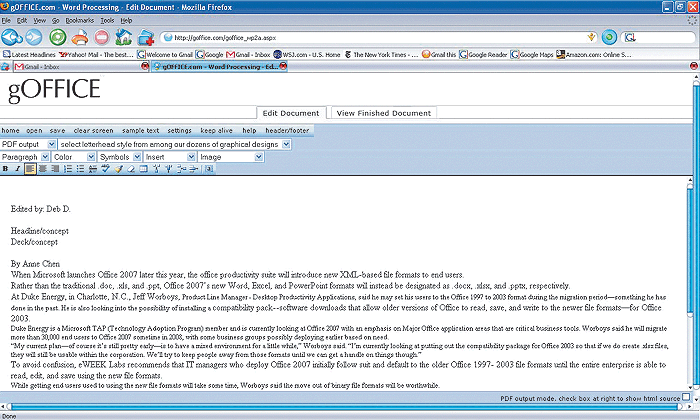Click the last icon in formatting toolbar
Viewport: 700px width, 420px height.
coord(209,169)
